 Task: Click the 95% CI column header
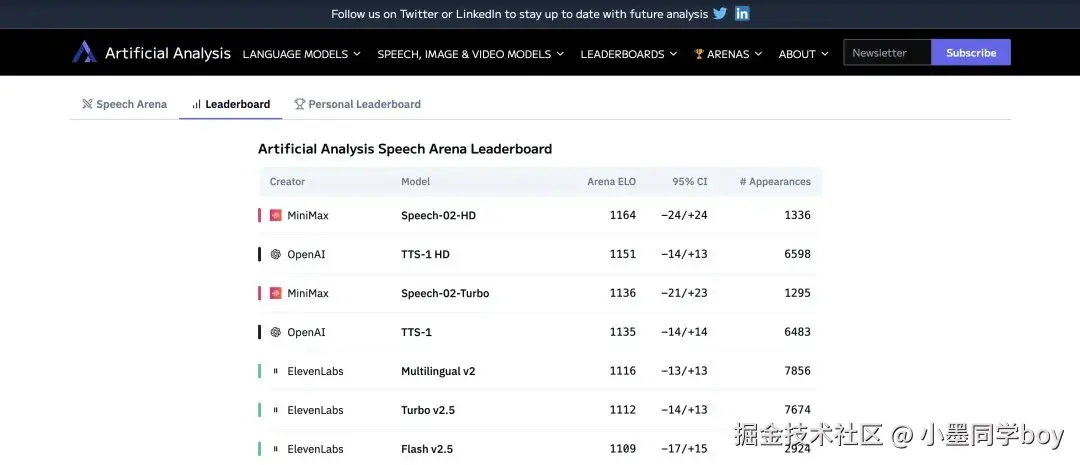[689, 182]
